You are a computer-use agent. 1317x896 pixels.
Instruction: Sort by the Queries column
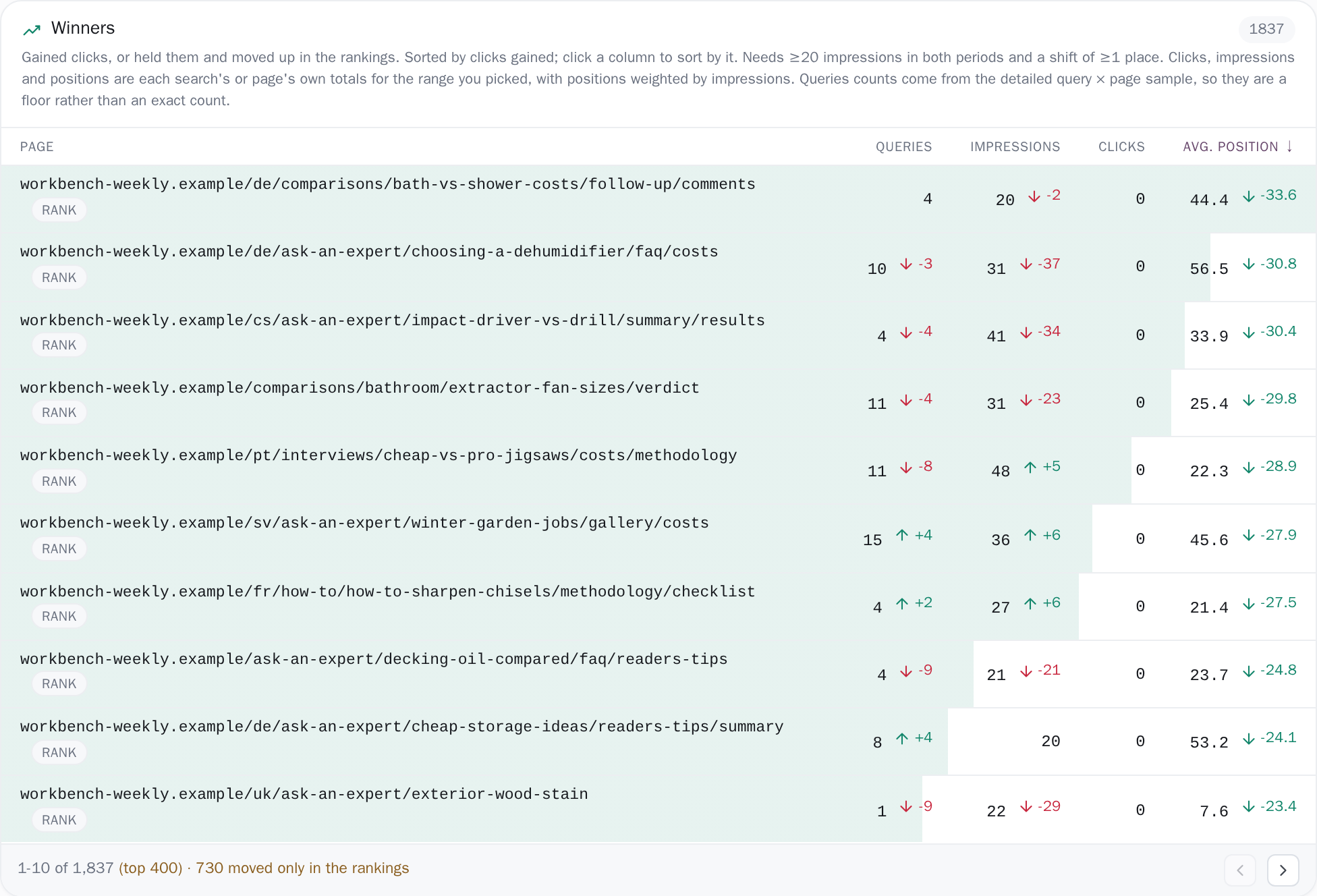[x=903, y=146]
